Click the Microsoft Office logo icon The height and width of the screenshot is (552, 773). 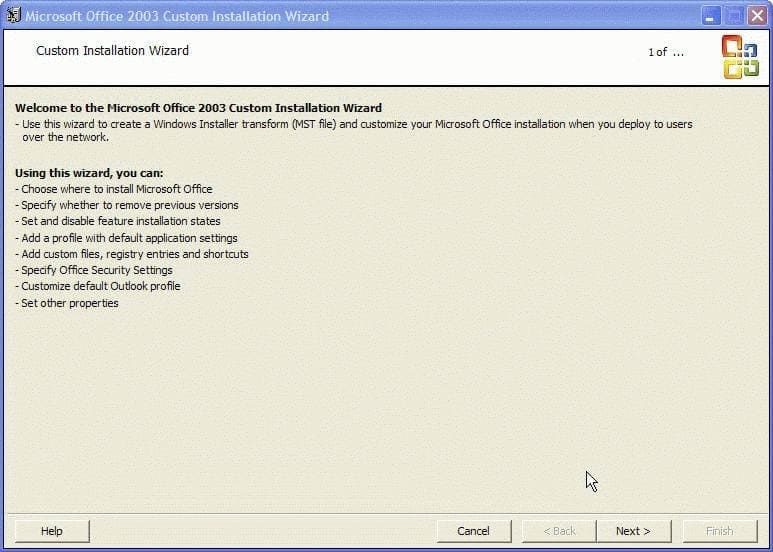(x=740, y=57)
